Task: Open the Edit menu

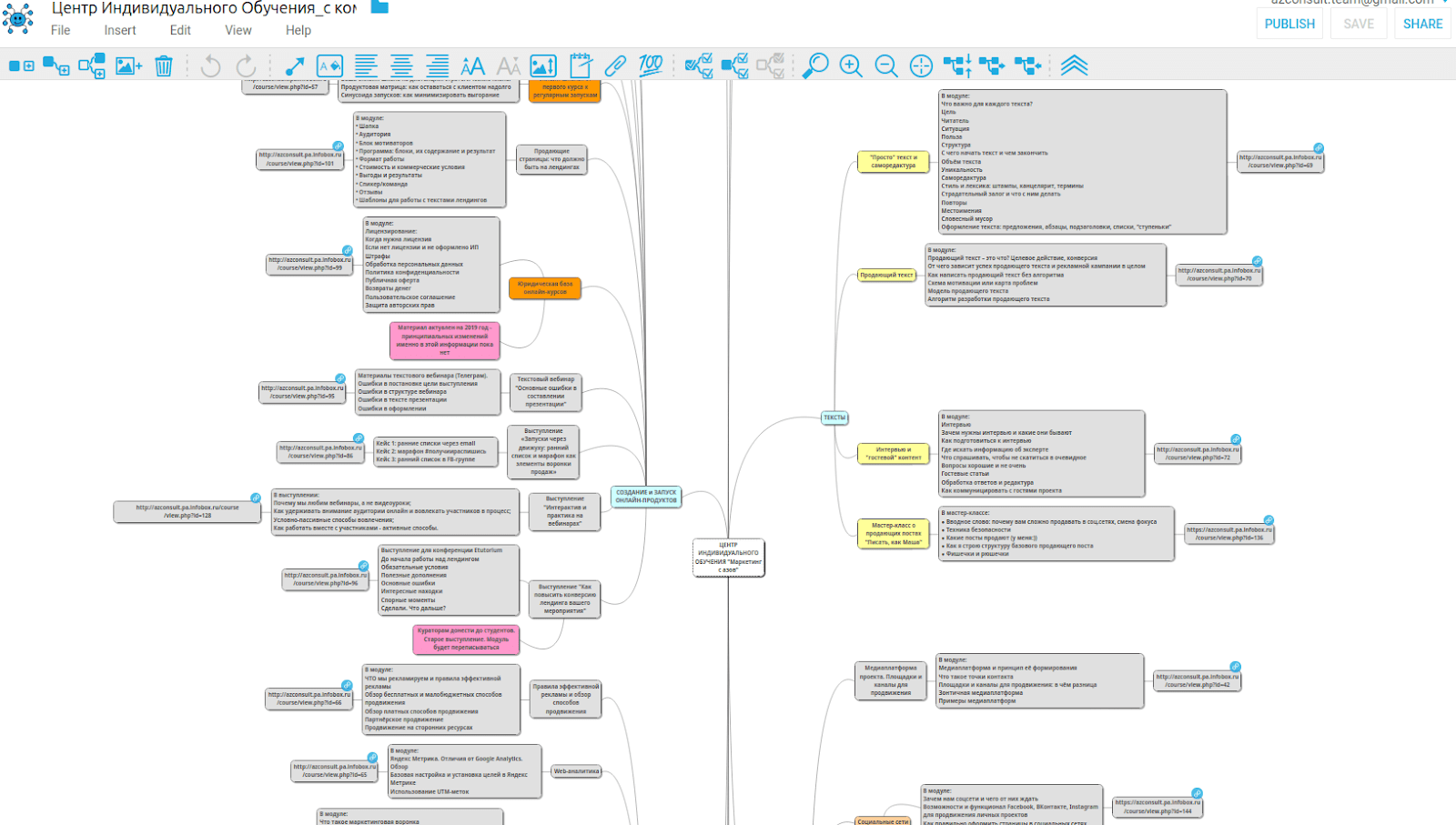Action: click(180, 30)
